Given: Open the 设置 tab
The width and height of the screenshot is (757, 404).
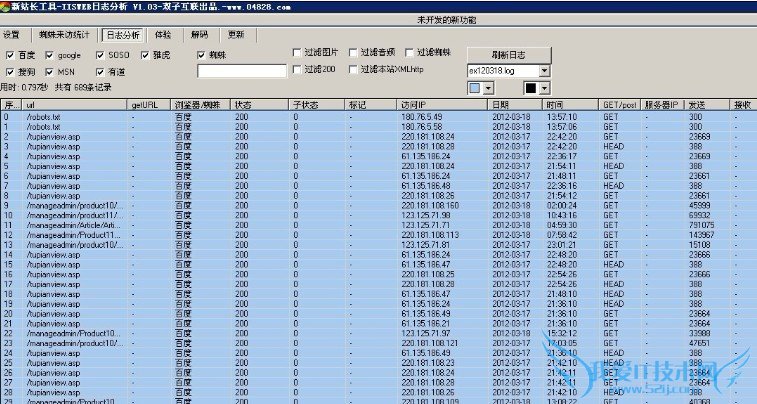Looking at the screenshot, I should pyautogui.click(x=11, y=35).
